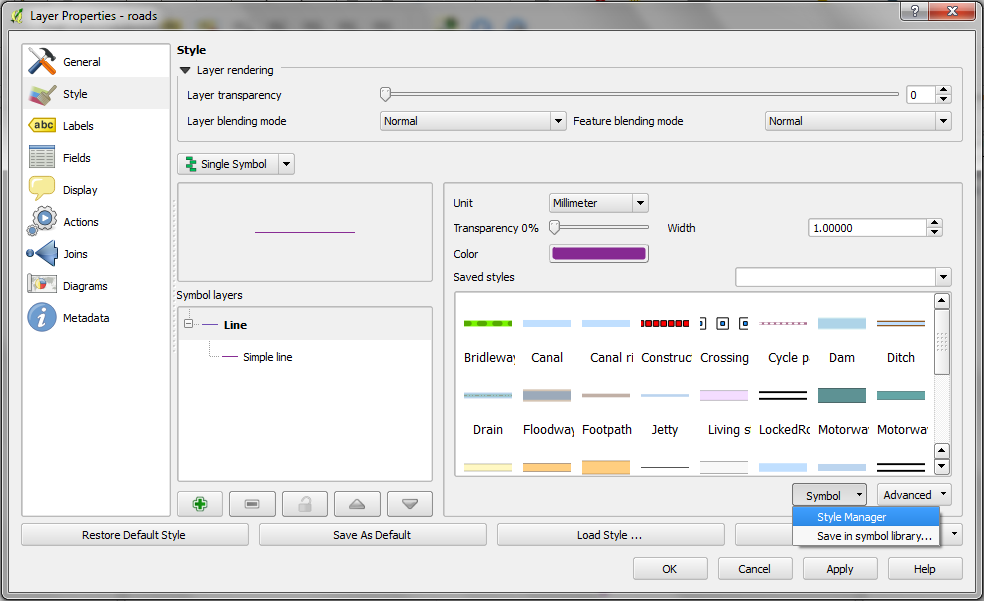This screenshot has width=984, height=601.
Task: Choose Save in symbol library menu entry
Action: pyautogui.click(x=866, y=536)
